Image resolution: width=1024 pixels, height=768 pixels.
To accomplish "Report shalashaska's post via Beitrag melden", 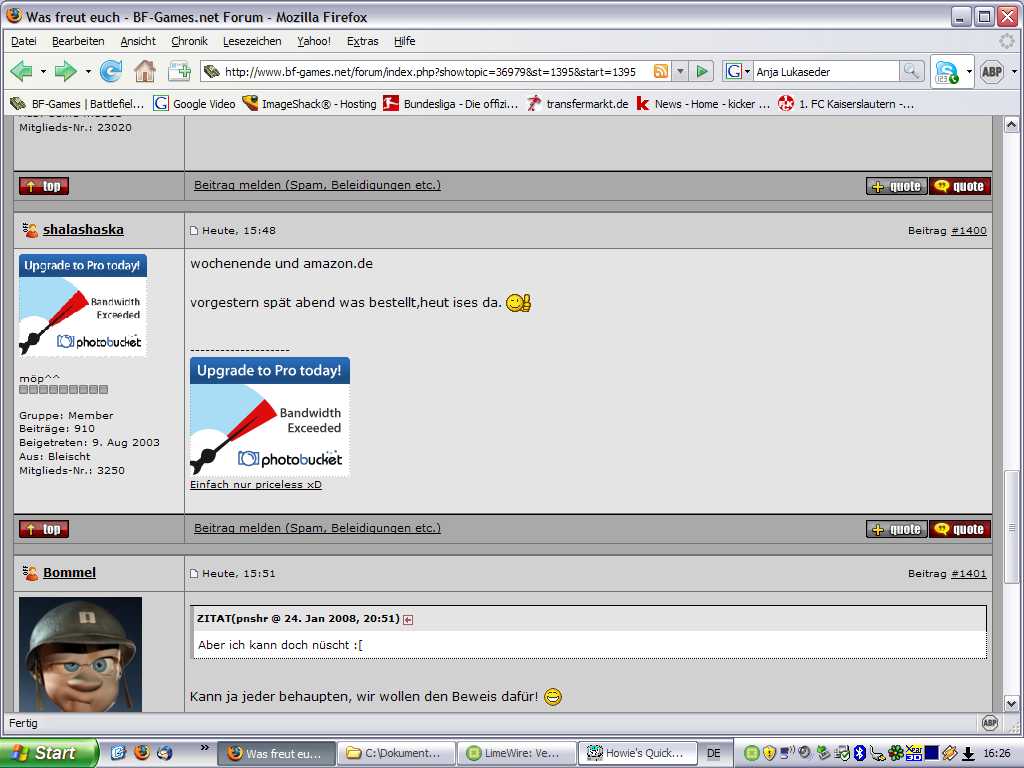I will pyautogui.click(x=317, y=528).
